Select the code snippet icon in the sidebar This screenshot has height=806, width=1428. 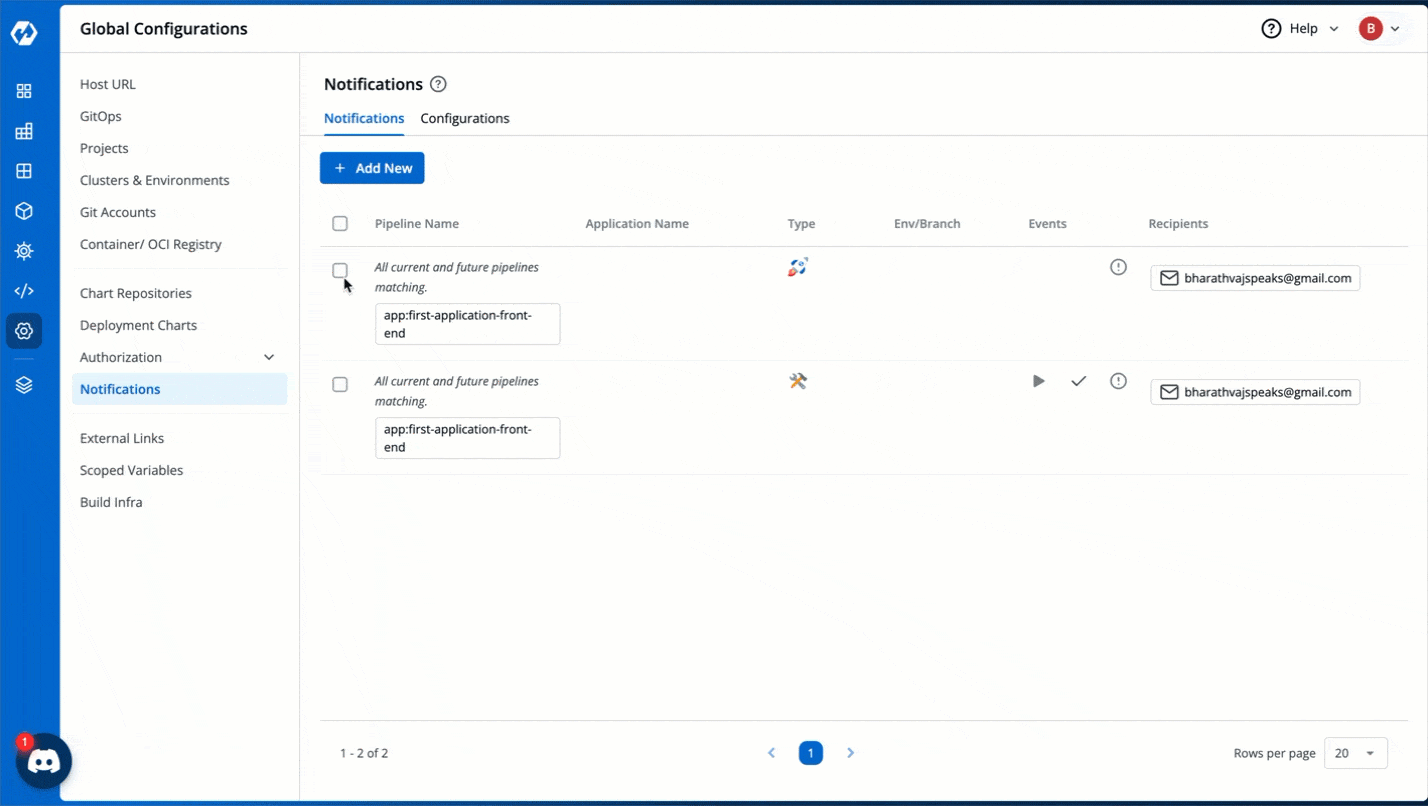23,290
